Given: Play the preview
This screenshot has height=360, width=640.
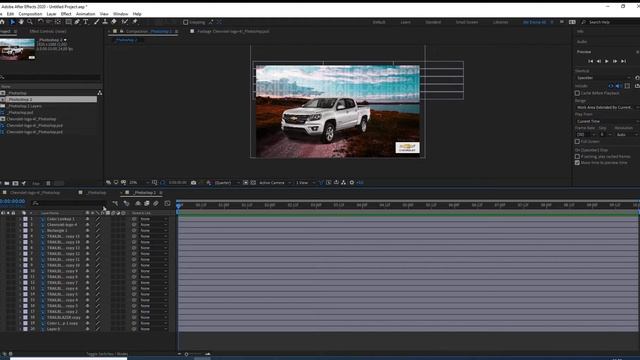Looking at the screenshot, I should (x=607, y=61).
